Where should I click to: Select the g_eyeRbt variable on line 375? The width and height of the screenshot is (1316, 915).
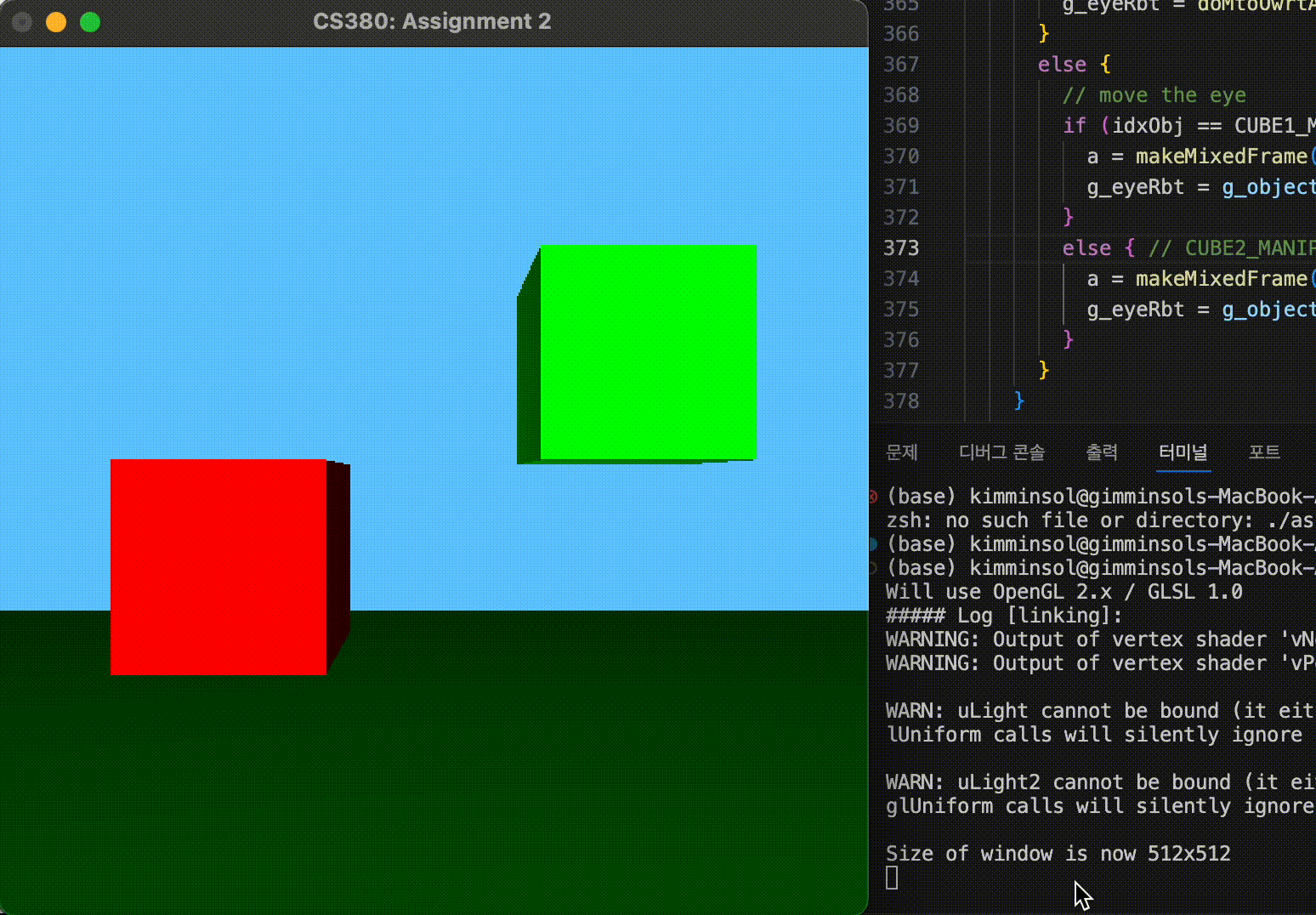coord(1134,309)
